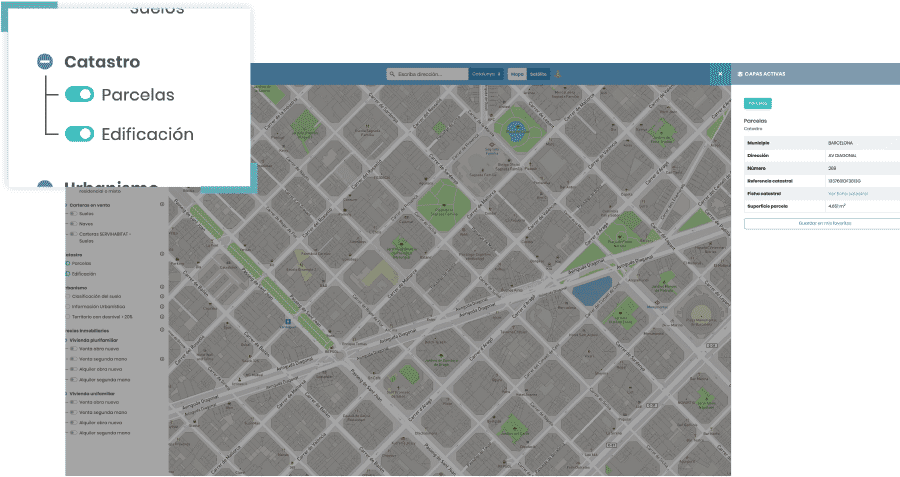
Task: Check Territorio con desnivel > 20% checkbox
Action: [68, 317]
